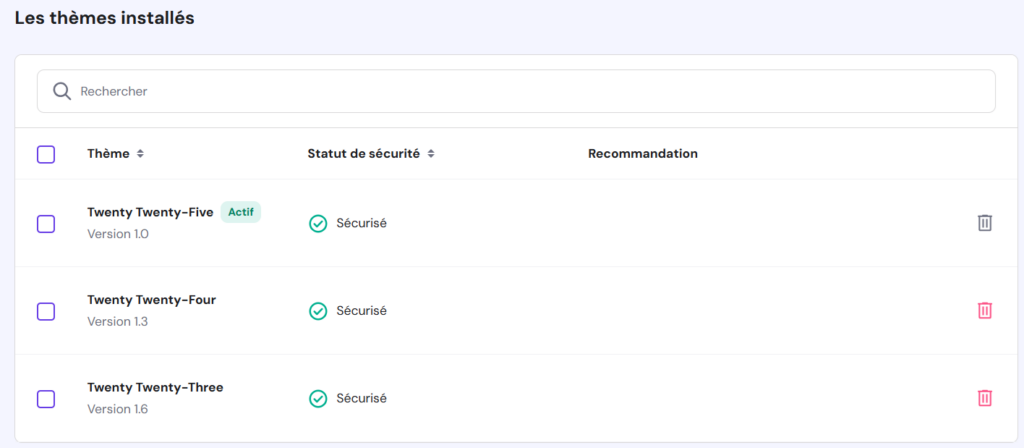This screenshot has height=448, width=1024.
Task: Click Twenty Twenty-Five secure checkmark icon
Action: click(x=318, y=223)
